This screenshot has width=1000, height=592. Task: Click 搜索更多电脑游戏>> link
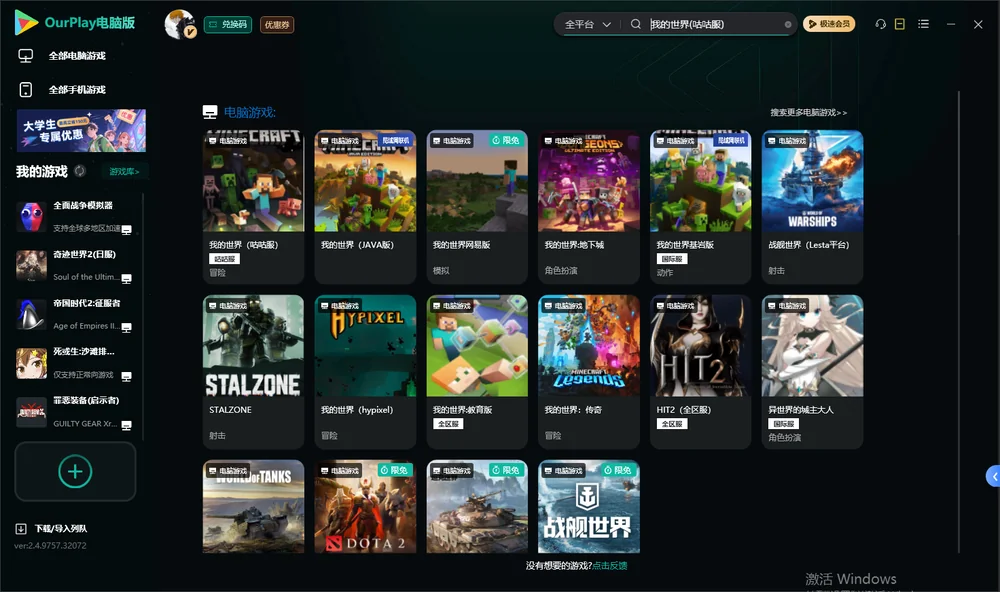coord(809,113)
